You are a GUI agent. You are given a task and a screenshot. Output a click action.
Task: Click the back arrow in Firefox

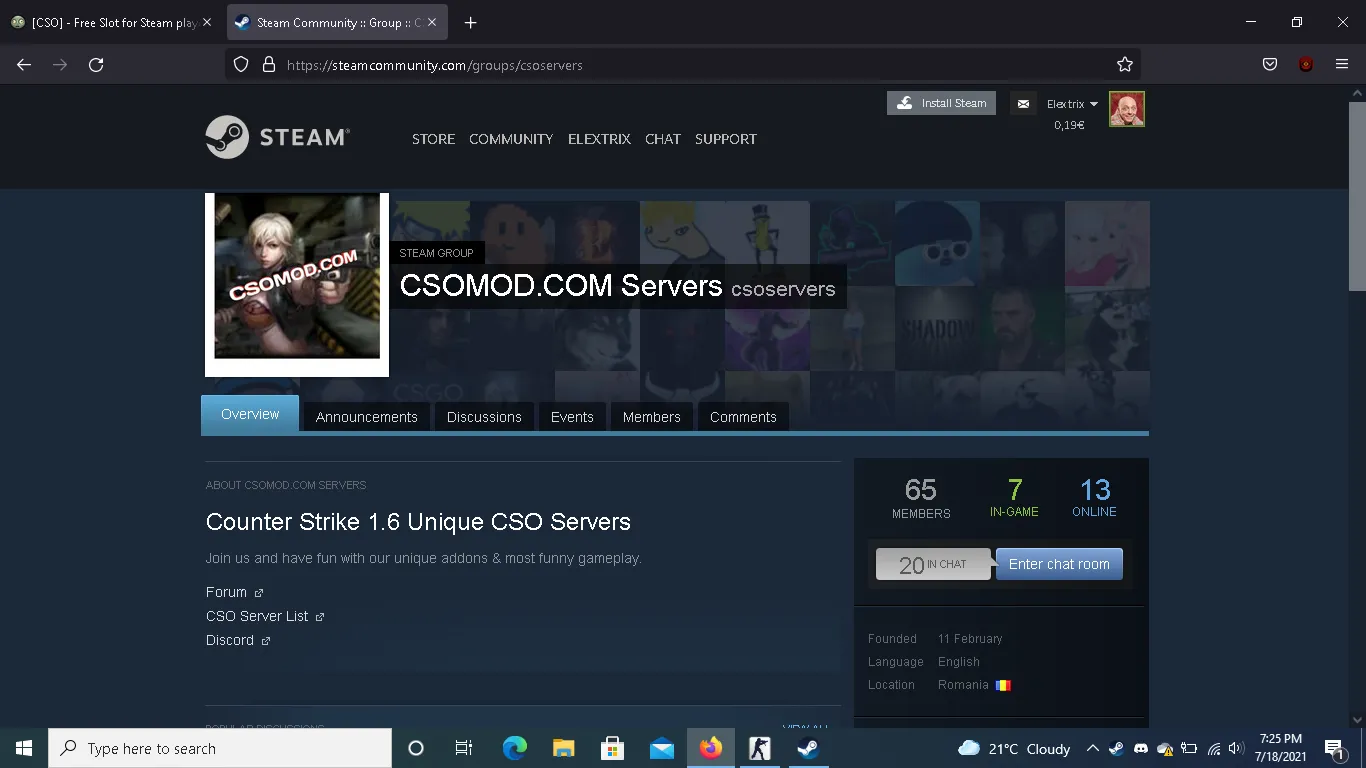[24, 65]
